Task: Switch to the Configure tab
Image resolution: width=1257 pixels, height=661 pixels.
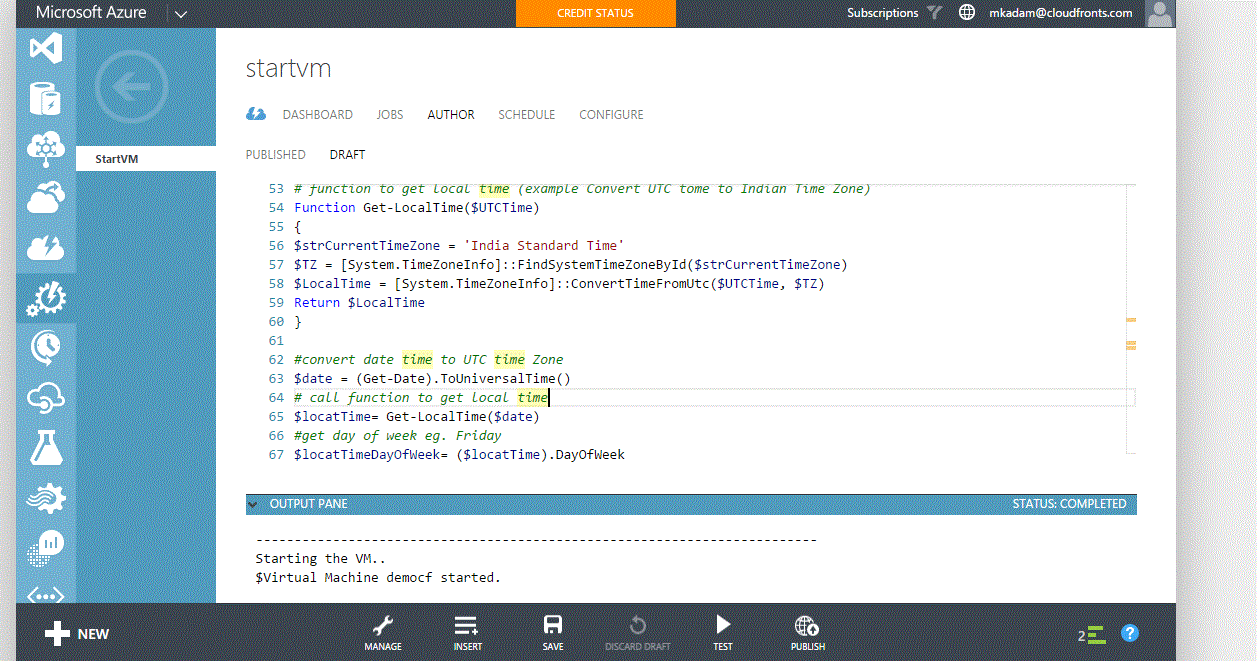Action: [611, 115]
